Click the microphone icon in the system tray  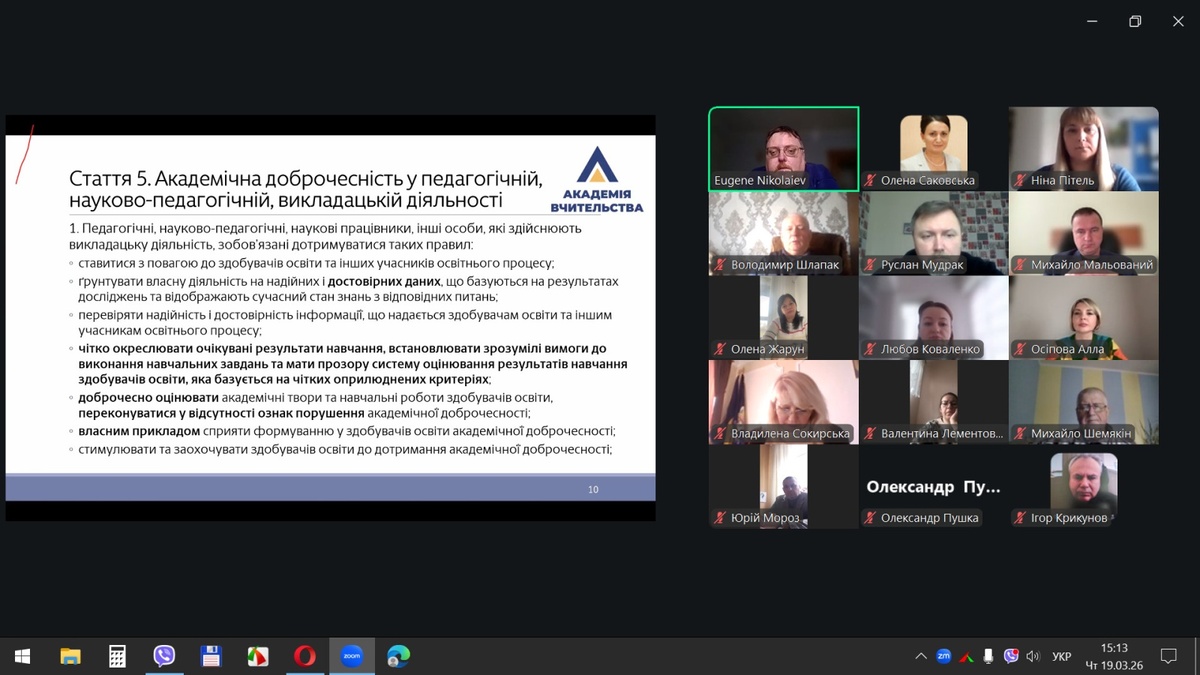click(x=988, y=656)
